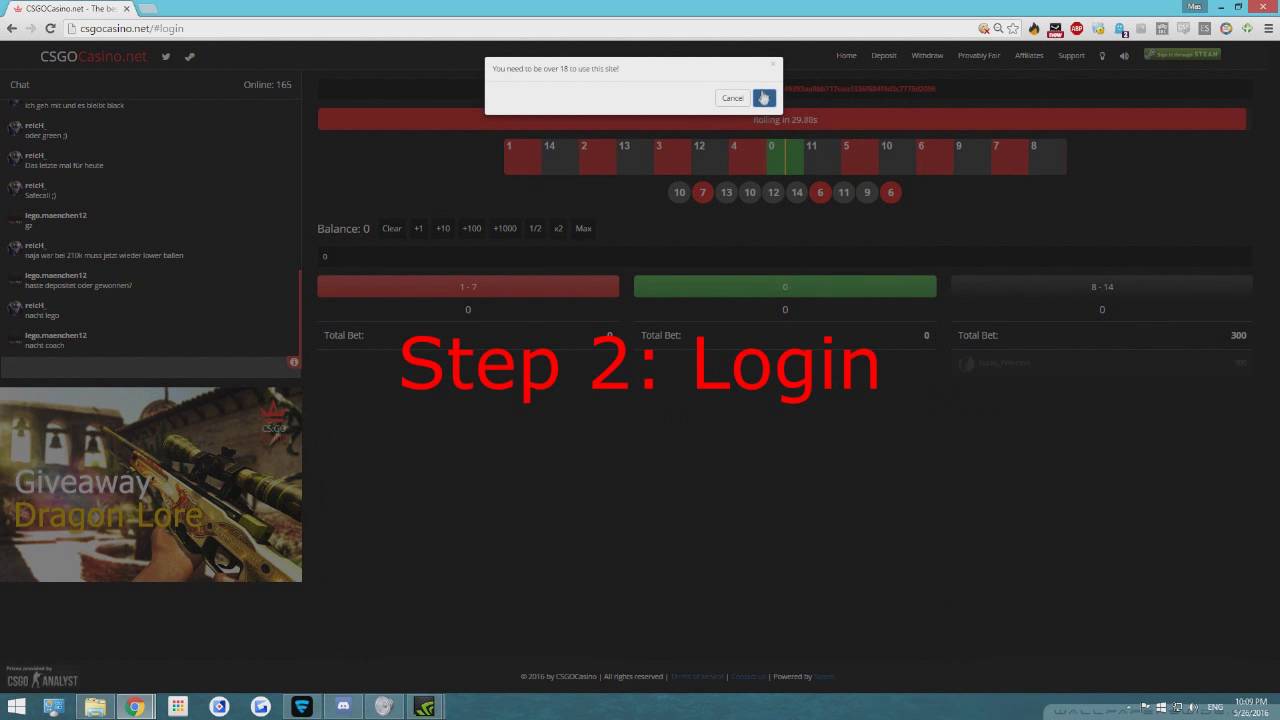Viewport: 1280px width, 720px height.
Task: Click the Chrome icon in the taskbar
Action: pyautogui.click(x=135, y=707)
